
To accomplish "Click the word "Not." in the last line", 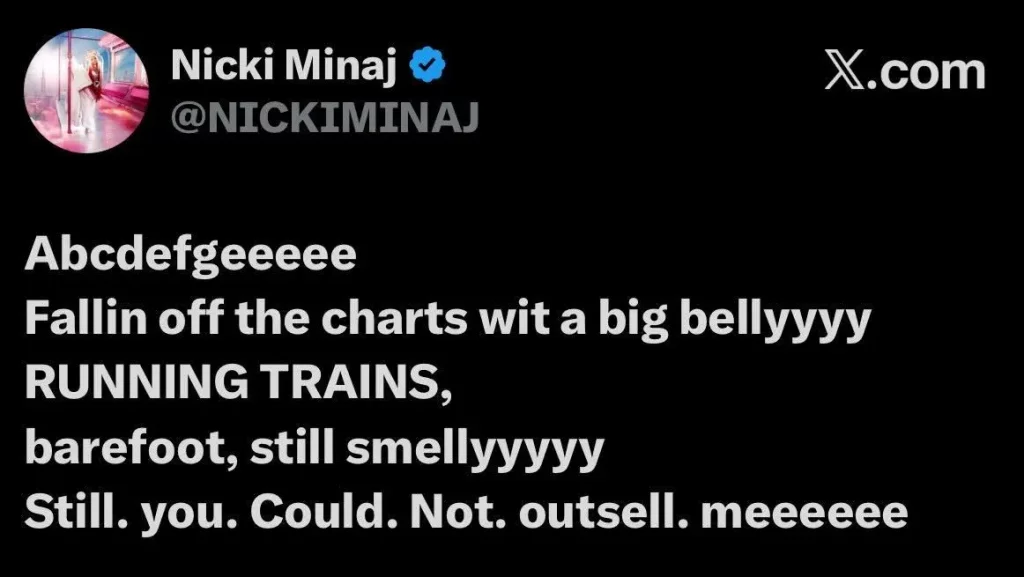I will (459, 512).
